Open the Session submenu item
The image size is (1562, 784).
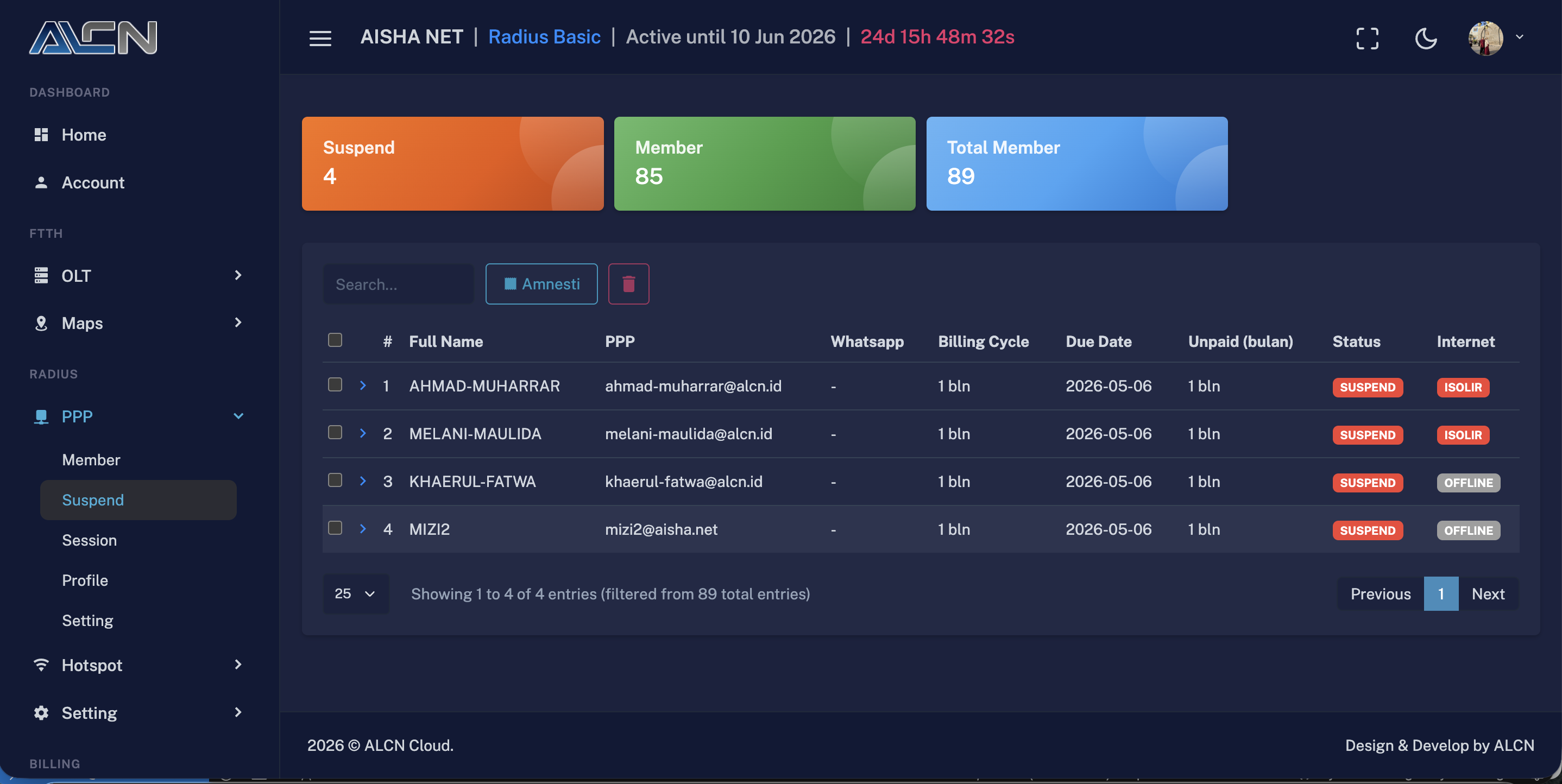coord(89,540)
